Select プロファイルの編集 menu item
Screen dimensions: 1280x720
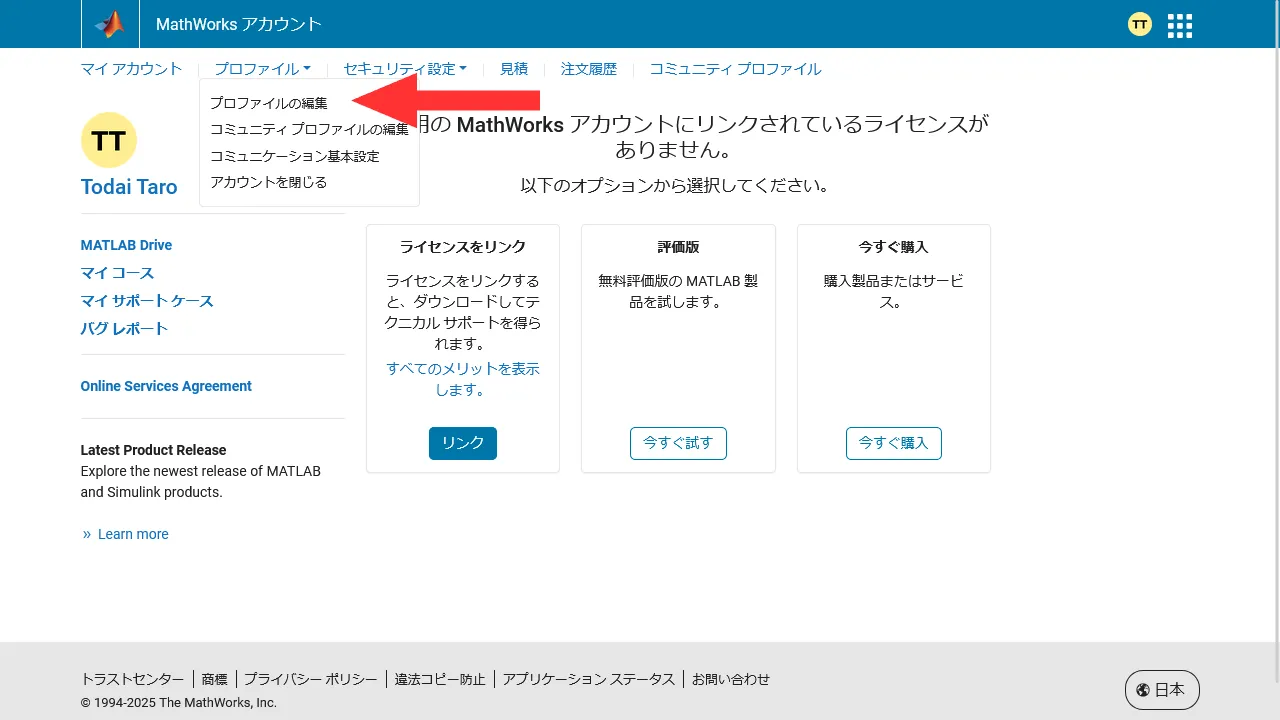[x=269, y=103]
